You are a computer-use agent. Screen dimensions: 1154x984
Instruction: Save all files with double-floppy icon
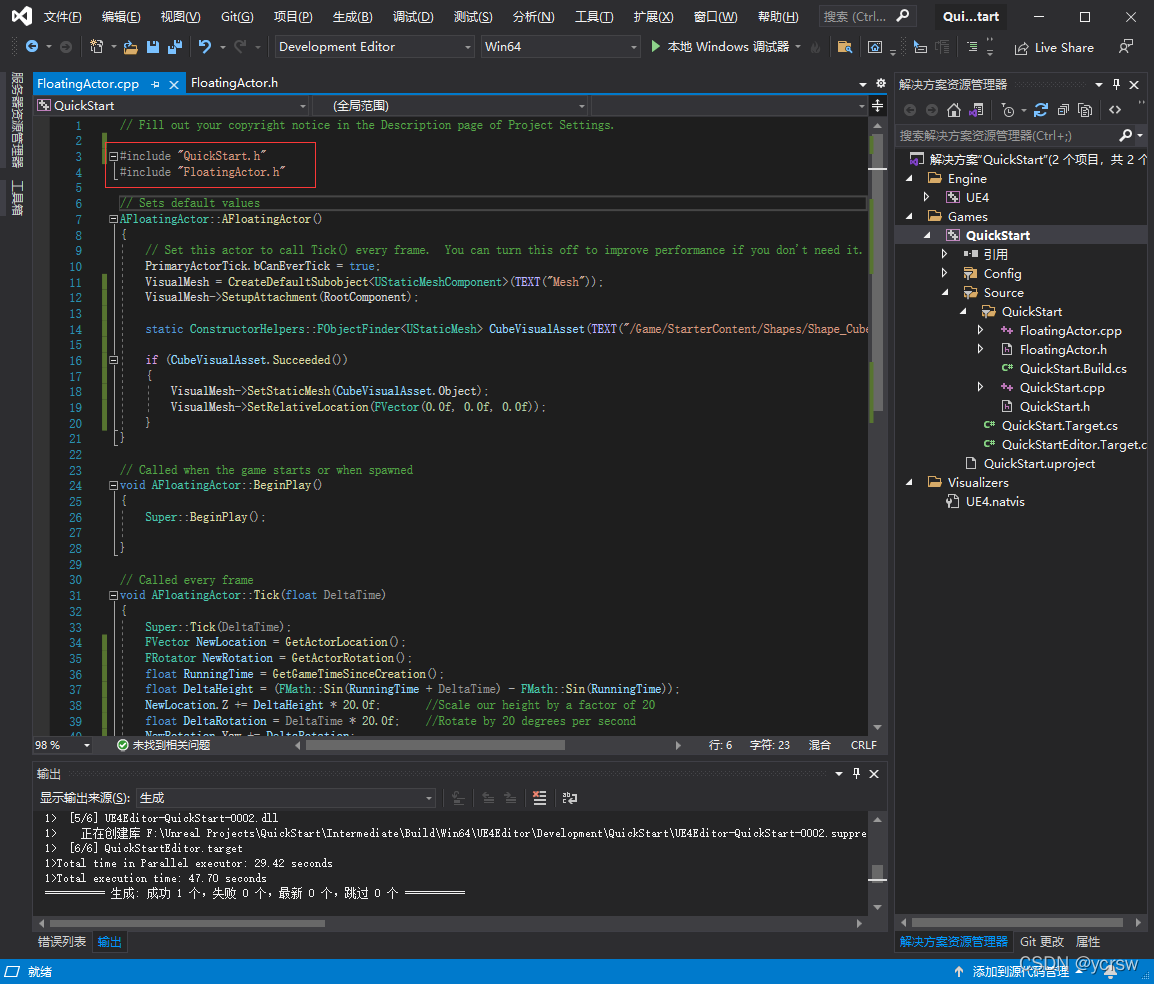[174, 47]
